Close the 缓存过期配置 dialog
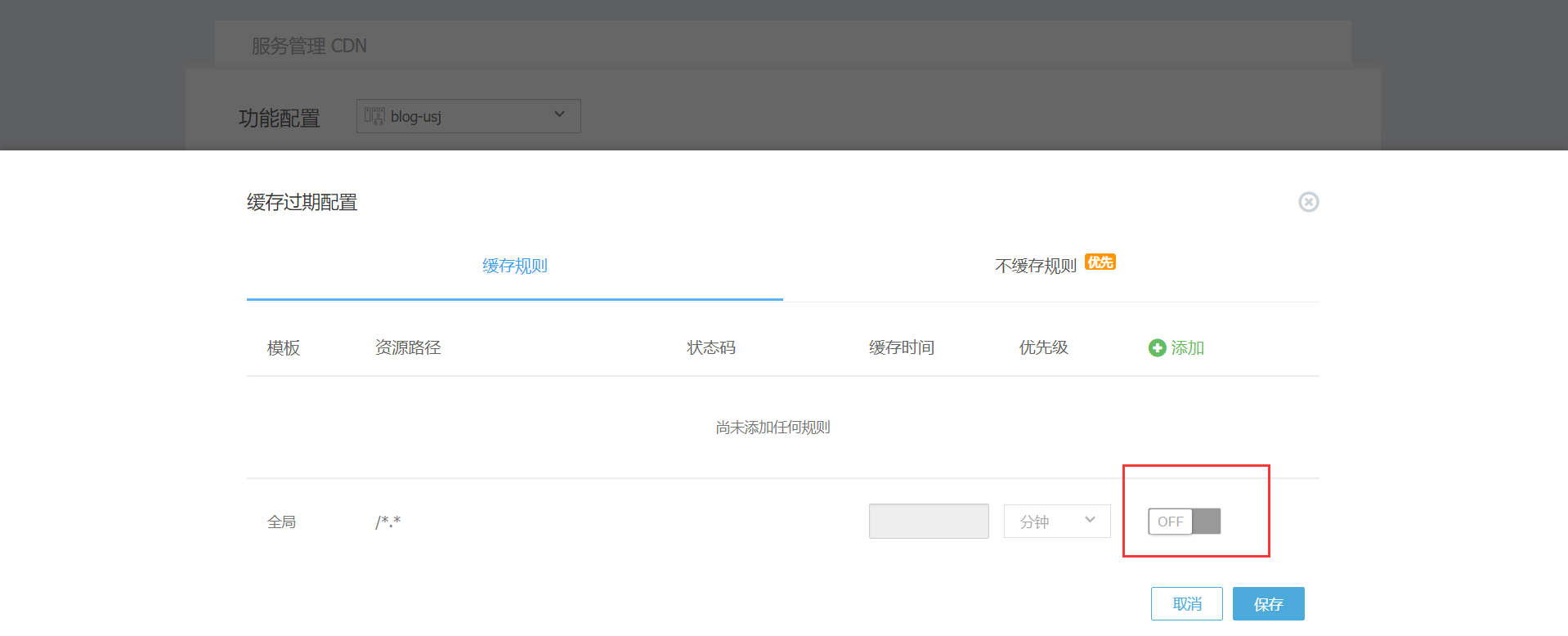 click(x=1308, y=202)
